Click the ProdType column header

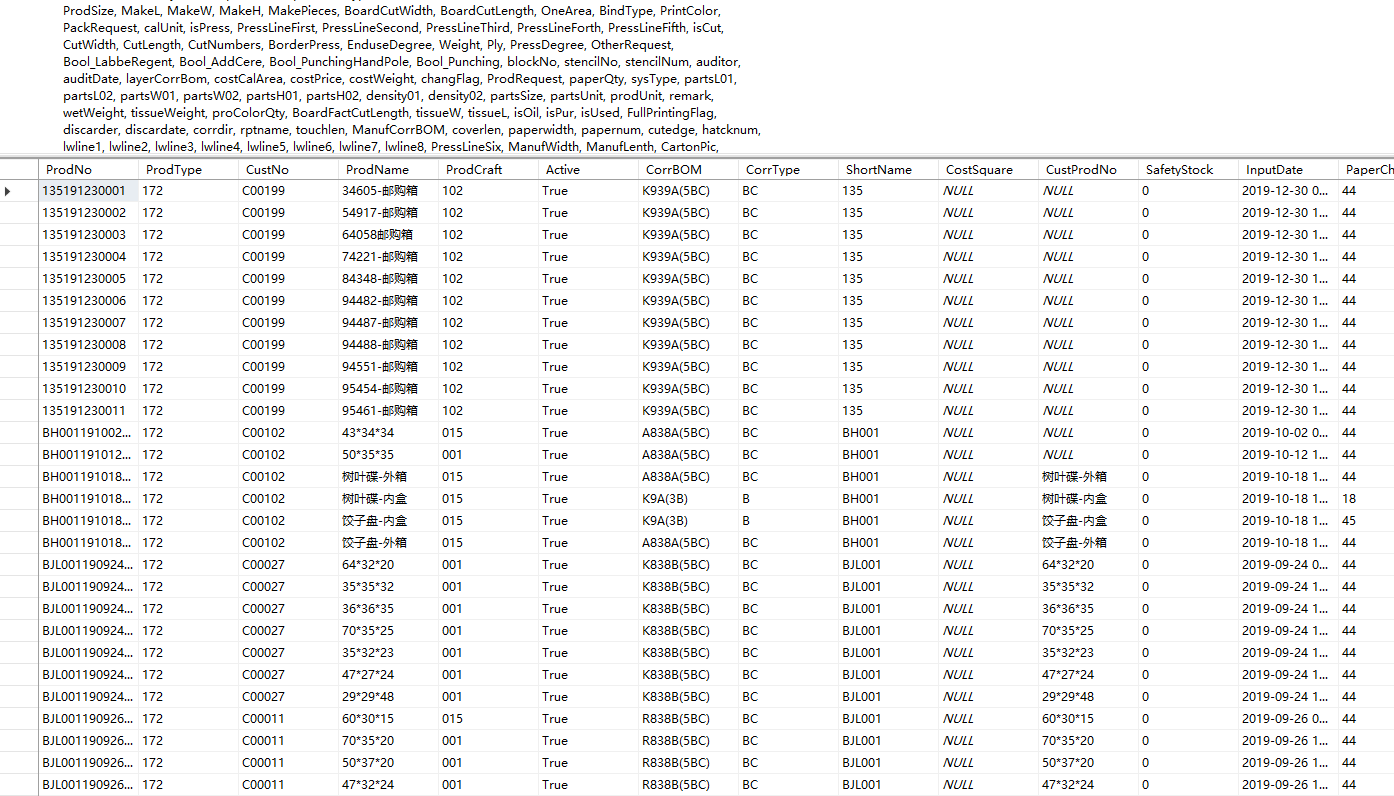(x=188, y=169)
